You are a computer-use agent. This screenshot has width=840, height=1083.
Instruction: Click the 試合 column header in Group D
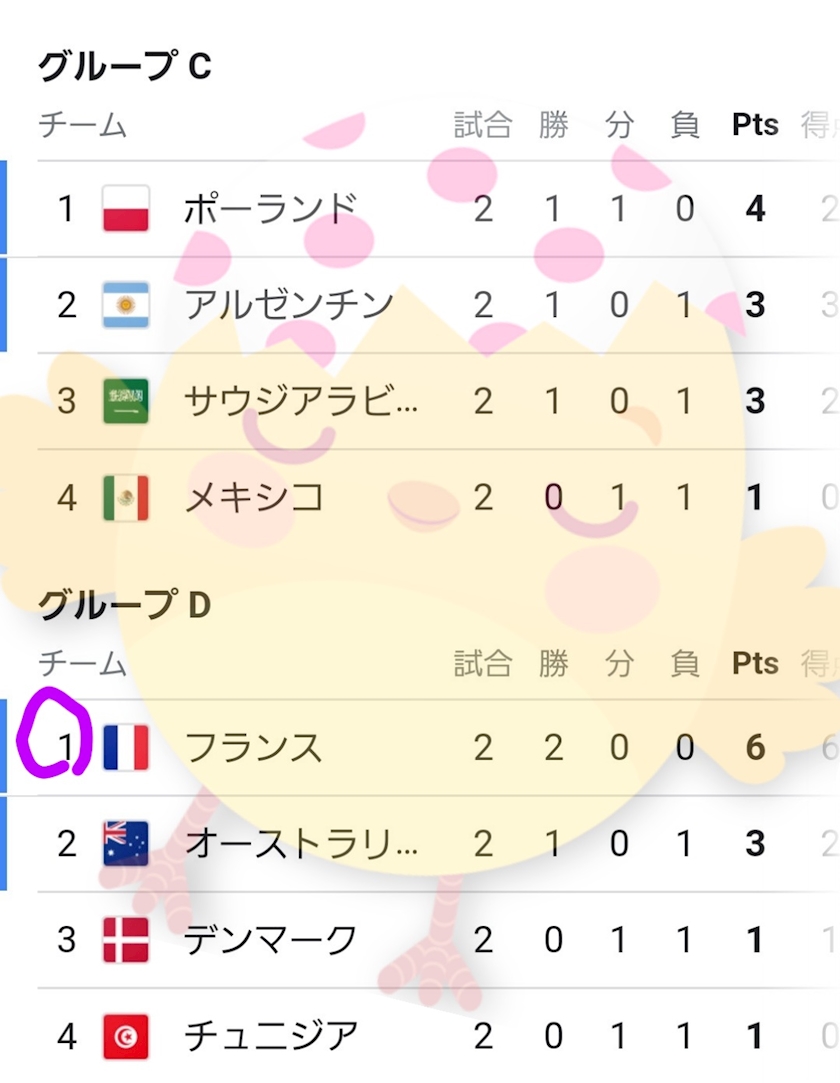[483, 663]
